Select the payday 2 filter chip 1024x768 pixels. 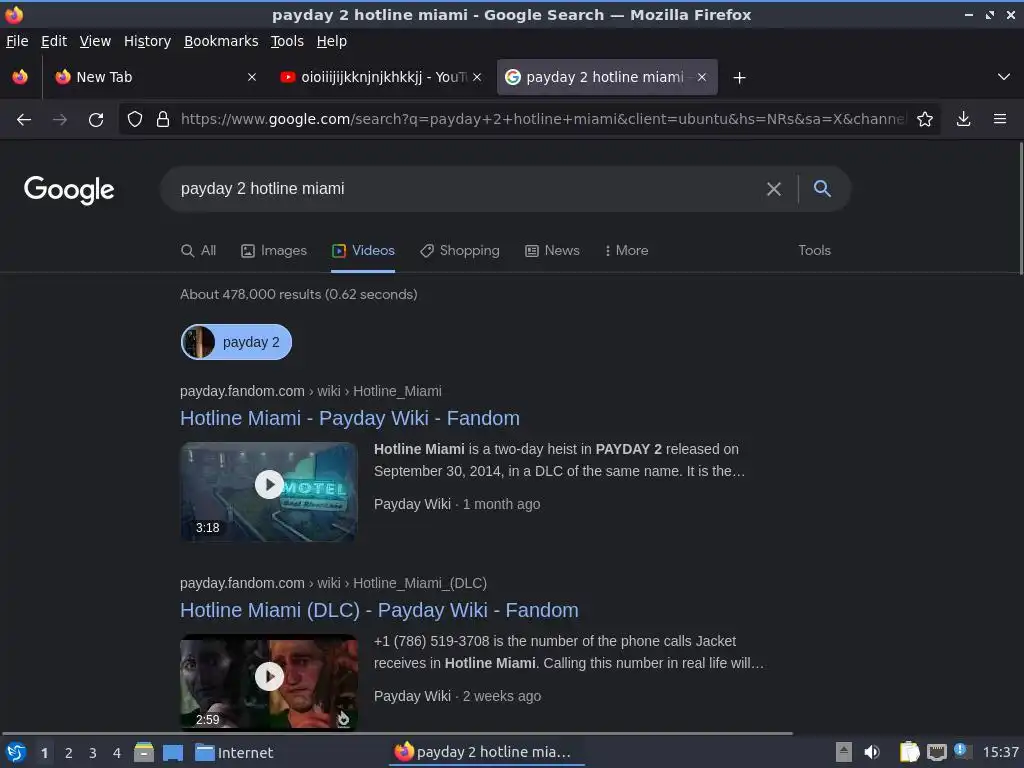(x=236, y=342)
